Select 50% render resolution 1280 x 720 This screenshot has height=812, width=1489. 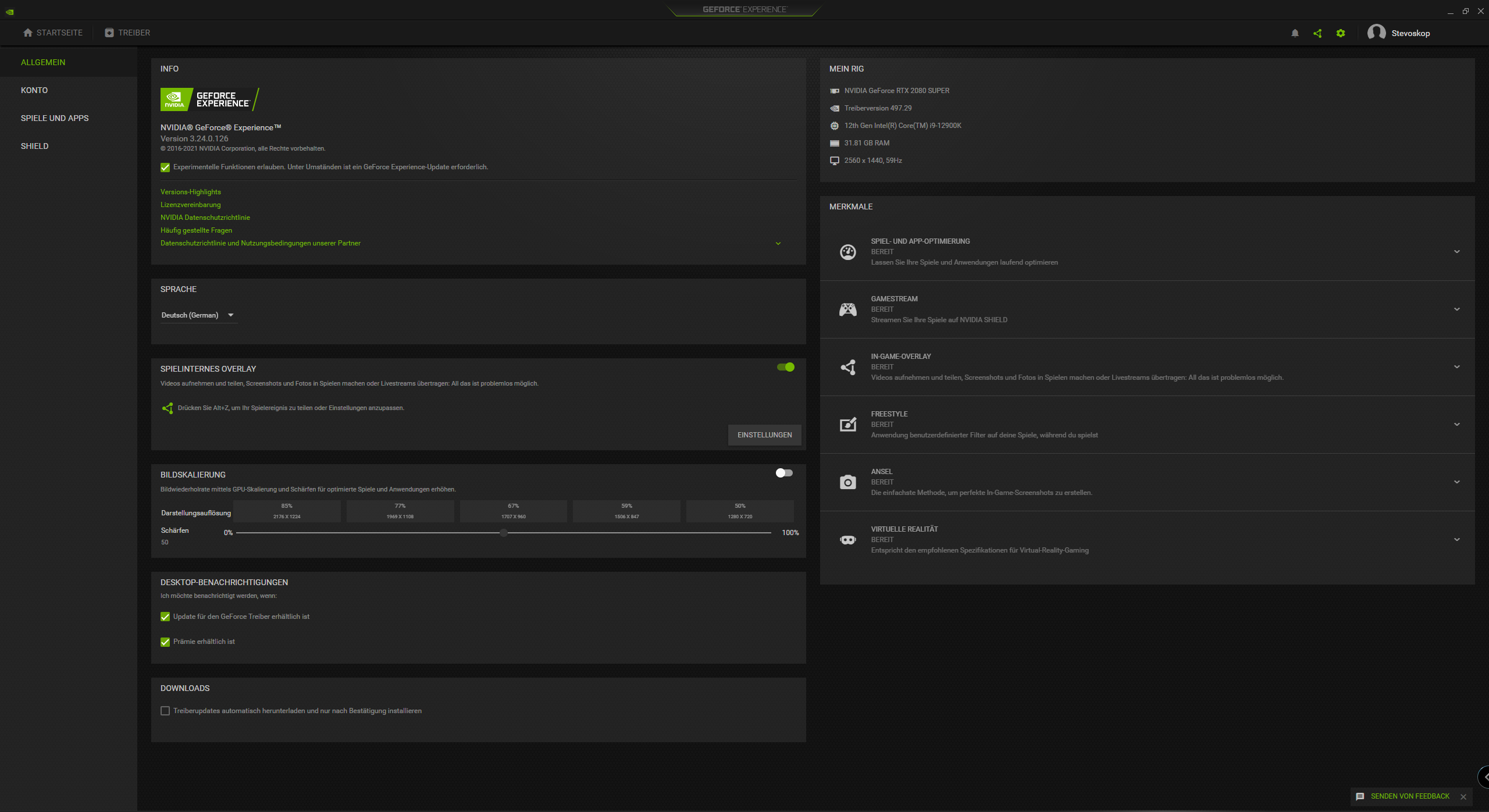(x=740, y=511)
